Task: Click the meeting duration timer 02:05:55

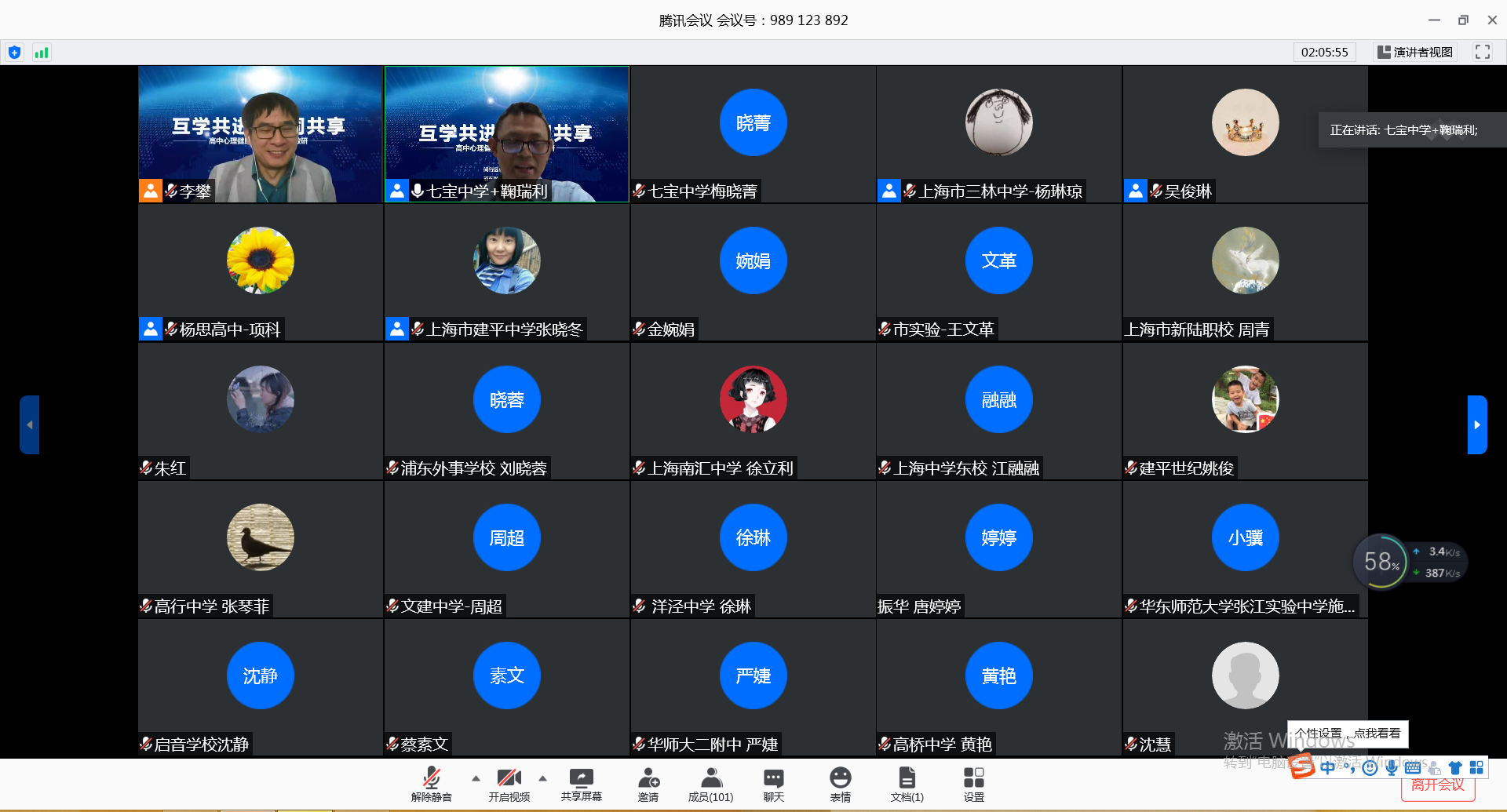Action: (x=1325, y=53)
